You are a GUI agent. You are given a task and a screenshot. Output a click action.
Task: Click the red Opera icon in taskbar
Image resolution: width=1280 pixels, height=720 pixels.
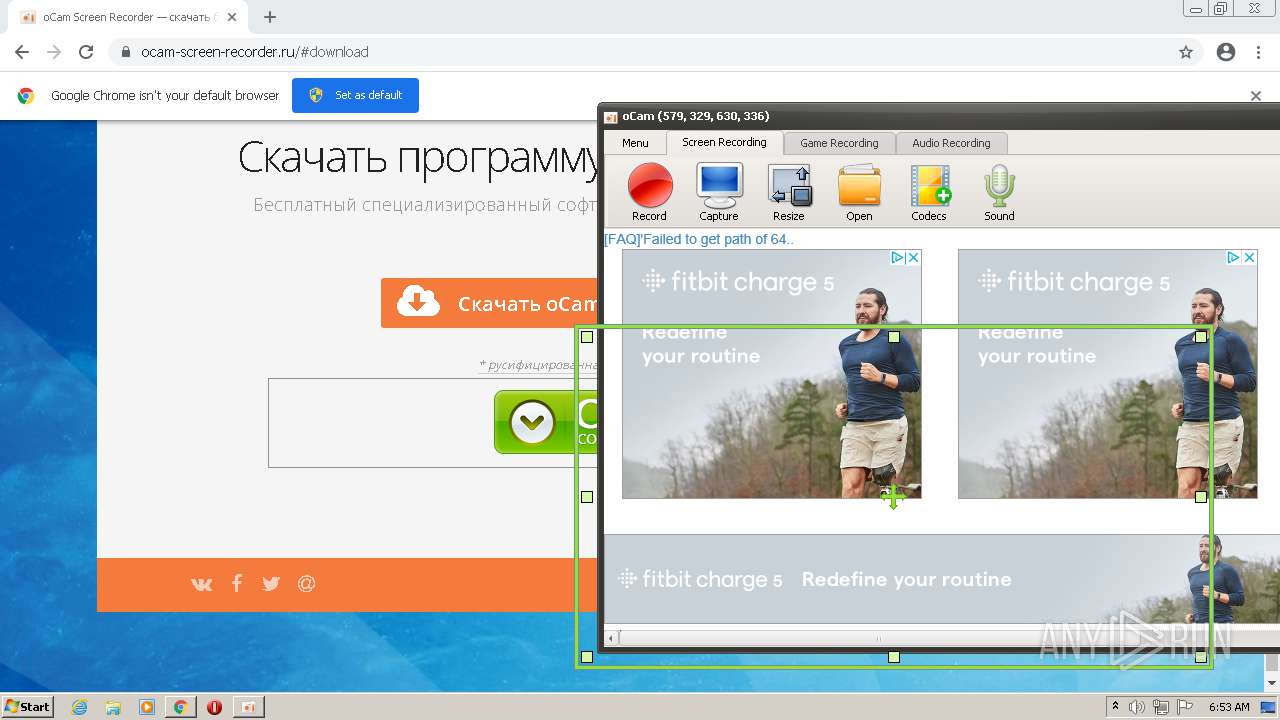pos(214,707)
